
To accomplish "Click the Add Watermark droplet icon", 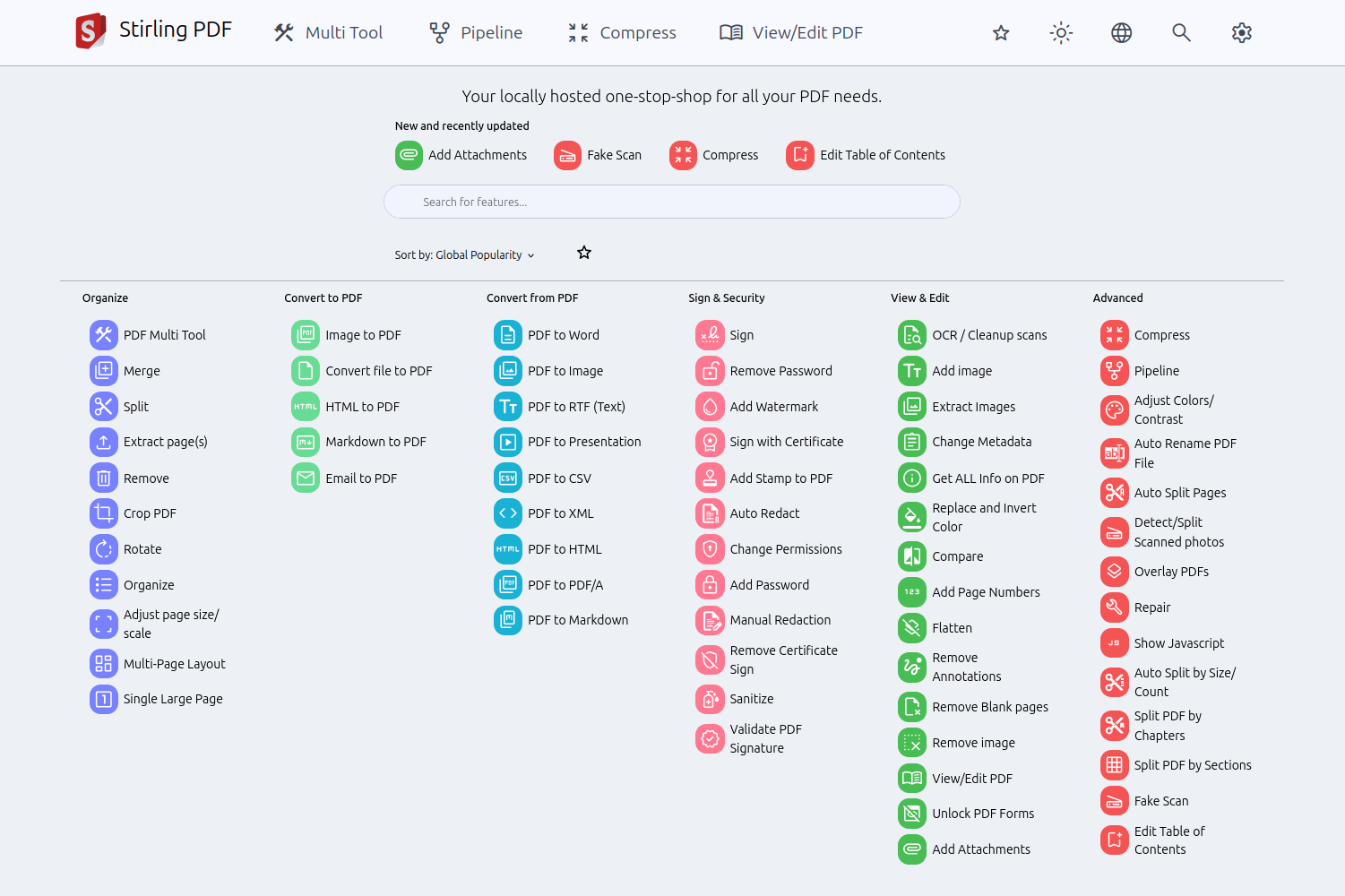I will click(x=710, y=407).
